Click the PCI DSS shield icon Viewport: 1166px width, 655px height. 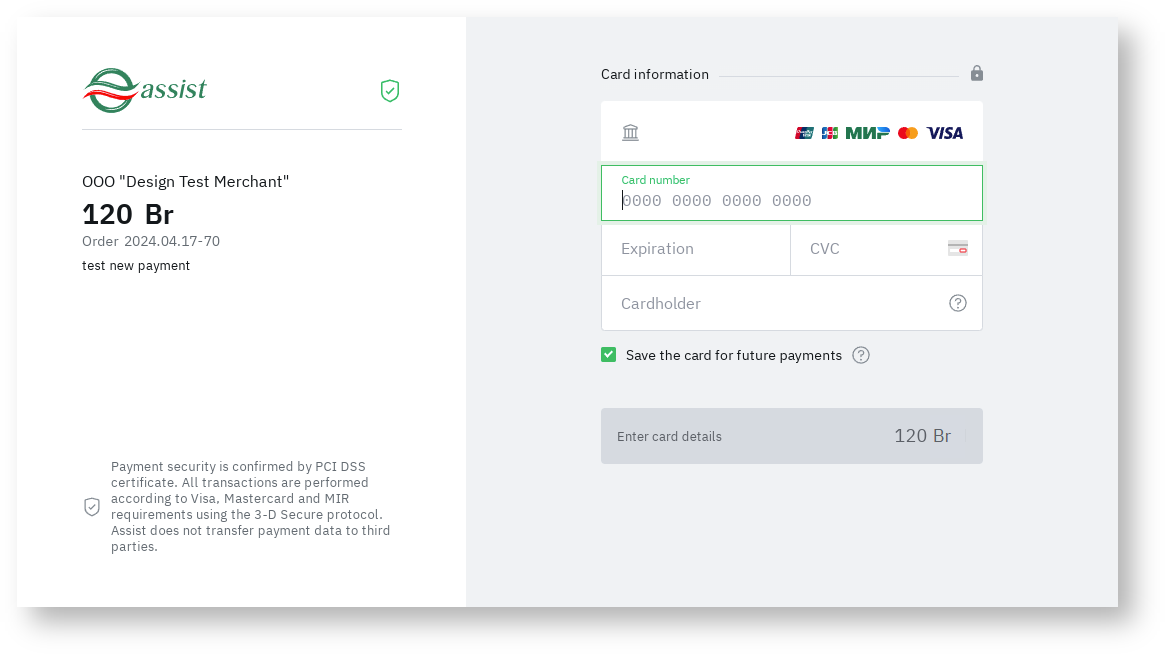point(92,507)
